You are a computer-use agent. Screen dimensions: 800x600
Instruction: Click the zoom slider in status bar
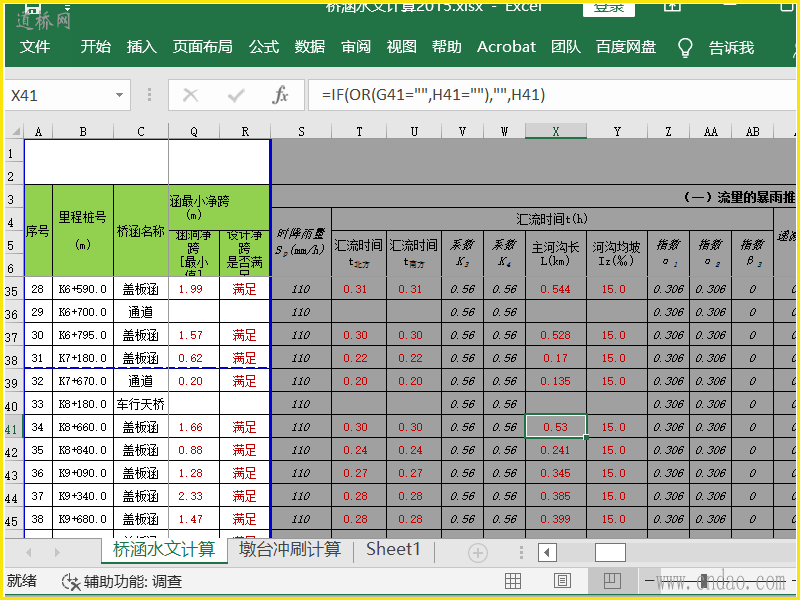[x=704, y=581]
